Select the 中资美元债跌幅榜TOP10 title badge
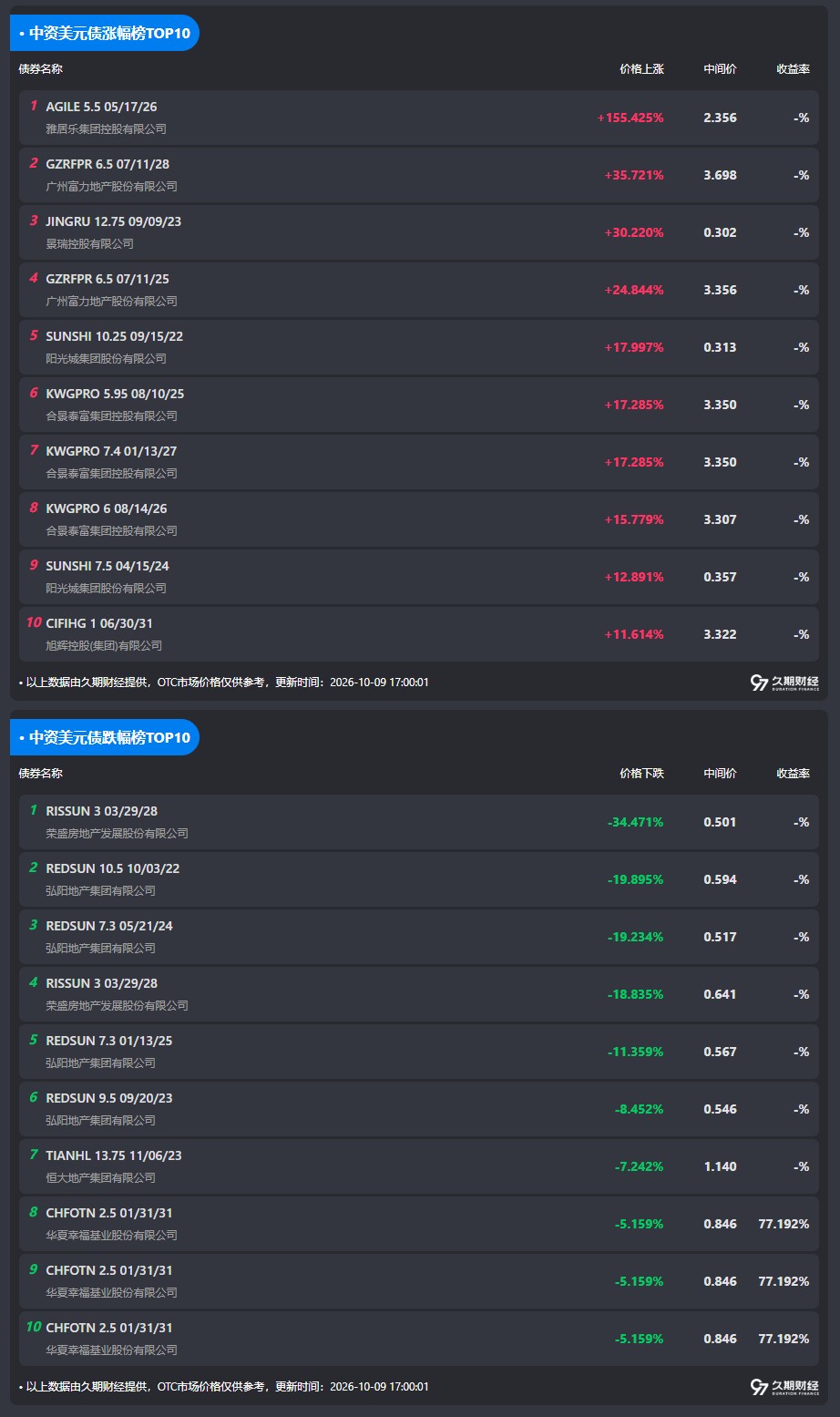The image size is (840, 1417). point(105,737)
